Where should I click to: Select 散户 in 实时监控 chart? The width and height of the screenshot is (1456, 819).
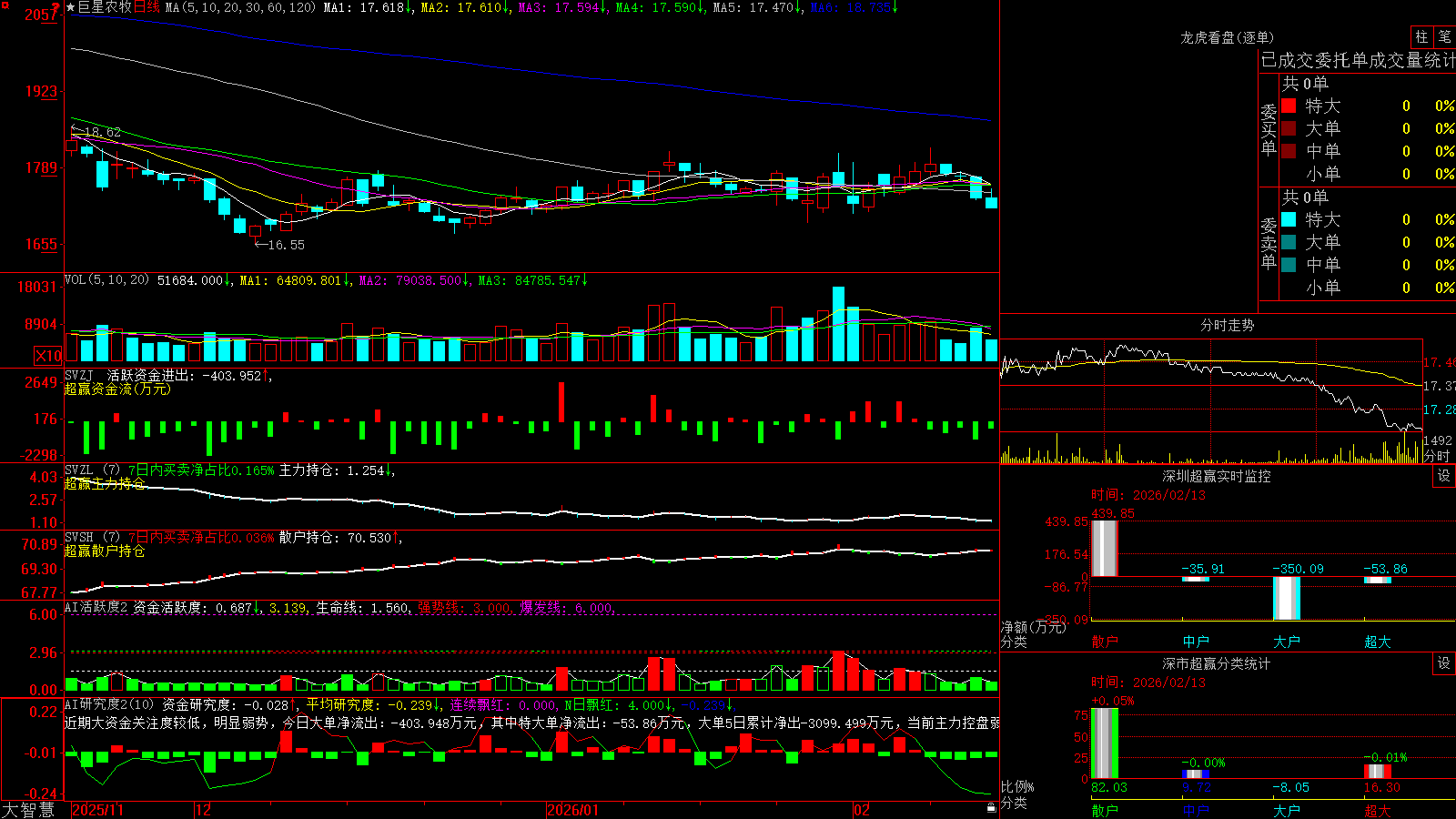click(x=1105, y=642)
